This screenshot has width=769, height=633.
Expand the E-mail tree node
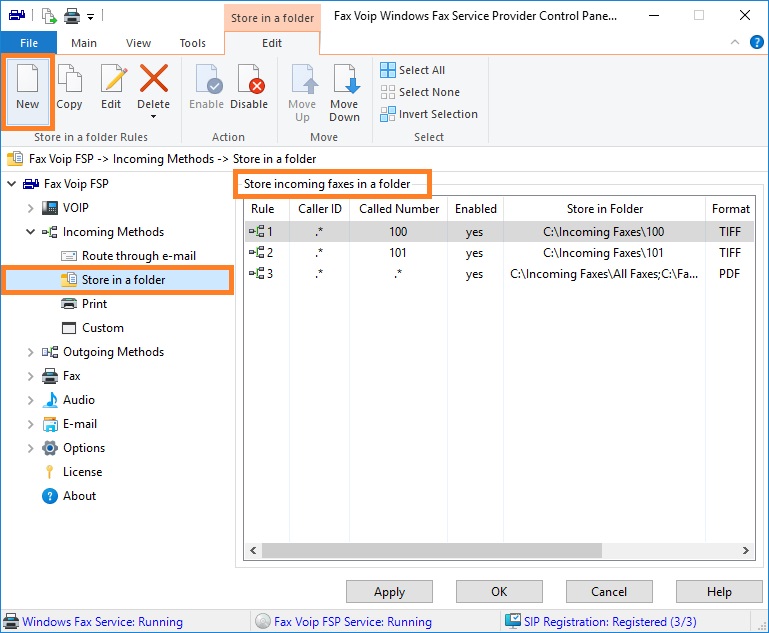coord(30,424)
